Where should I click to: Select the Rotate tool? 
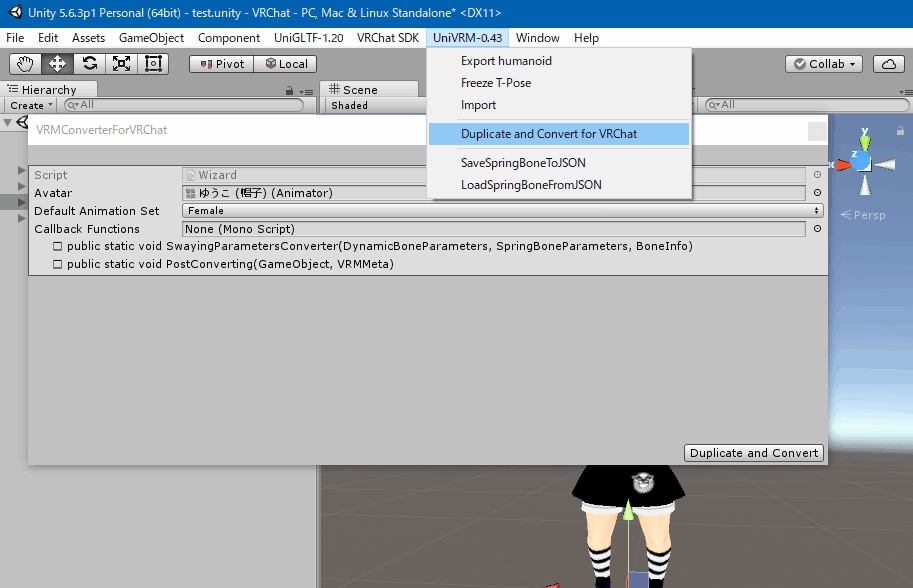coord(89,63)
